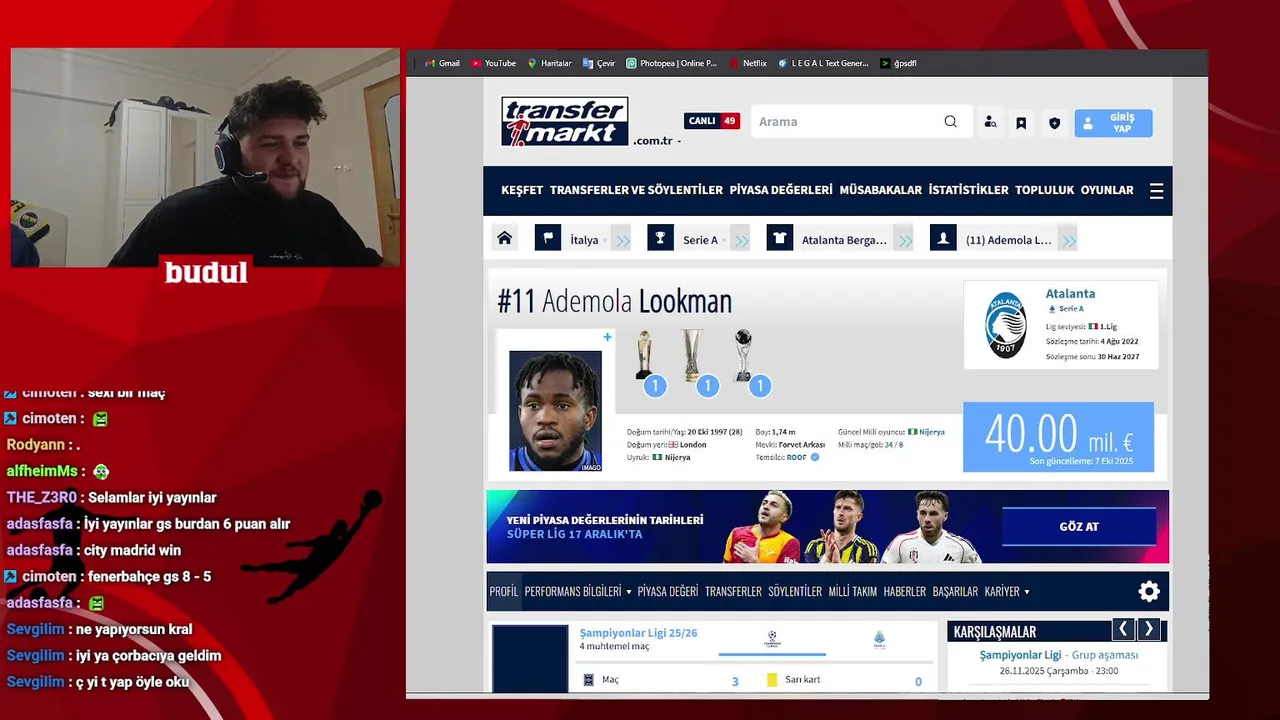This screenshot has height=720, width=1280.
Task: Open the Atalanta Berga... breadcrumb
Action: pos(844,240)
